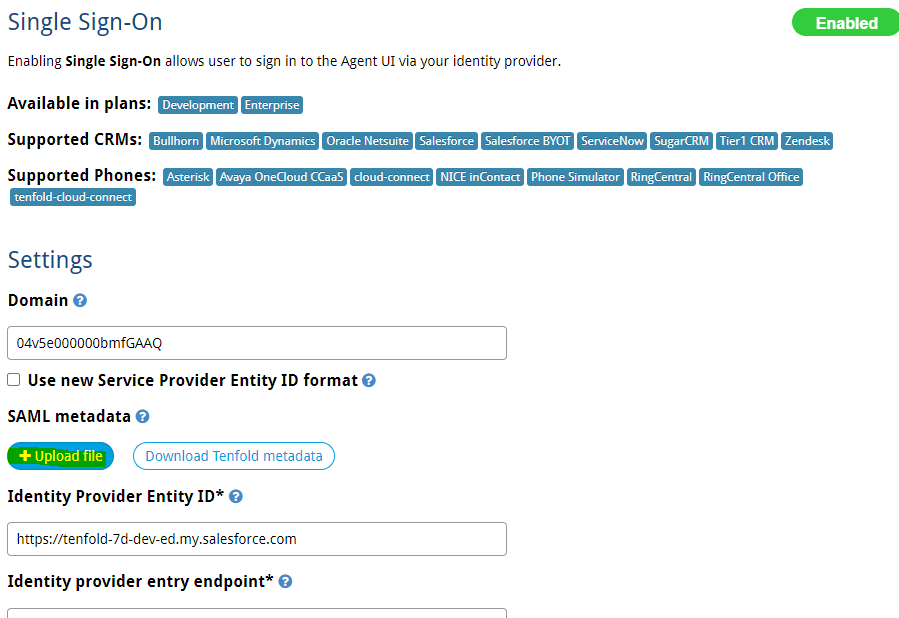Open the SAML metadata help icon
Image resolution: width=899 pixels, height=618 pixels.
click(x=143, y=417)
